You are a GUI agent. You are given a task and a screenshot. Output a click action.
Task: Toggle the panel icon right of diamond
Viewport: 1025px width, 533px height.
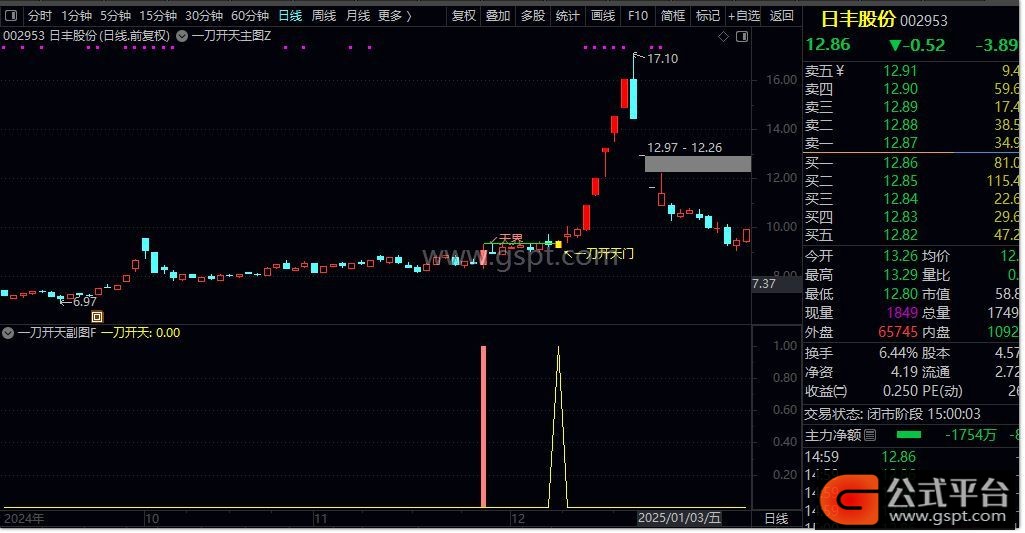point(741,37)
